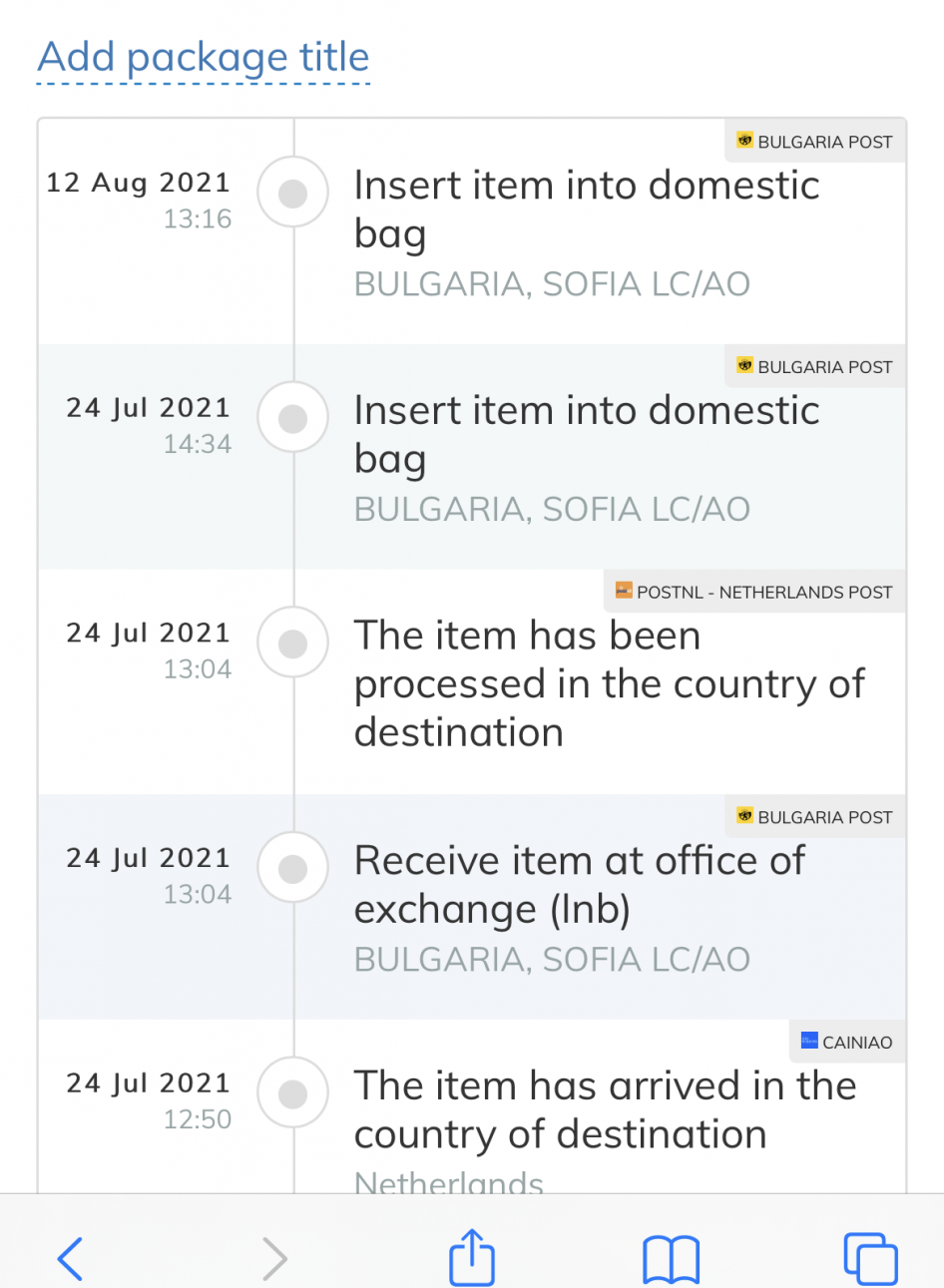Select the 24 Jul 14:34 timeline marker
This screenshot has height=1288, width=944.
(292, 418)
